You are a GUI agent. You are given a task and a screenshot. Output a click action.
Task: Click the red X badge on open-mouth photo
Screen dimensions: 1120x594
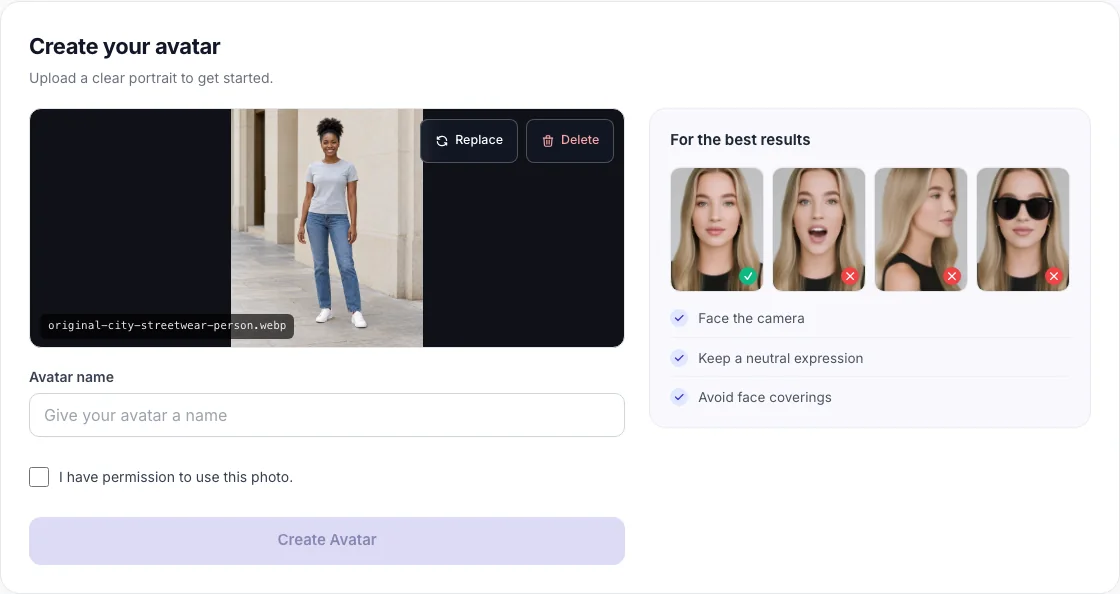[x=849, y=276]
